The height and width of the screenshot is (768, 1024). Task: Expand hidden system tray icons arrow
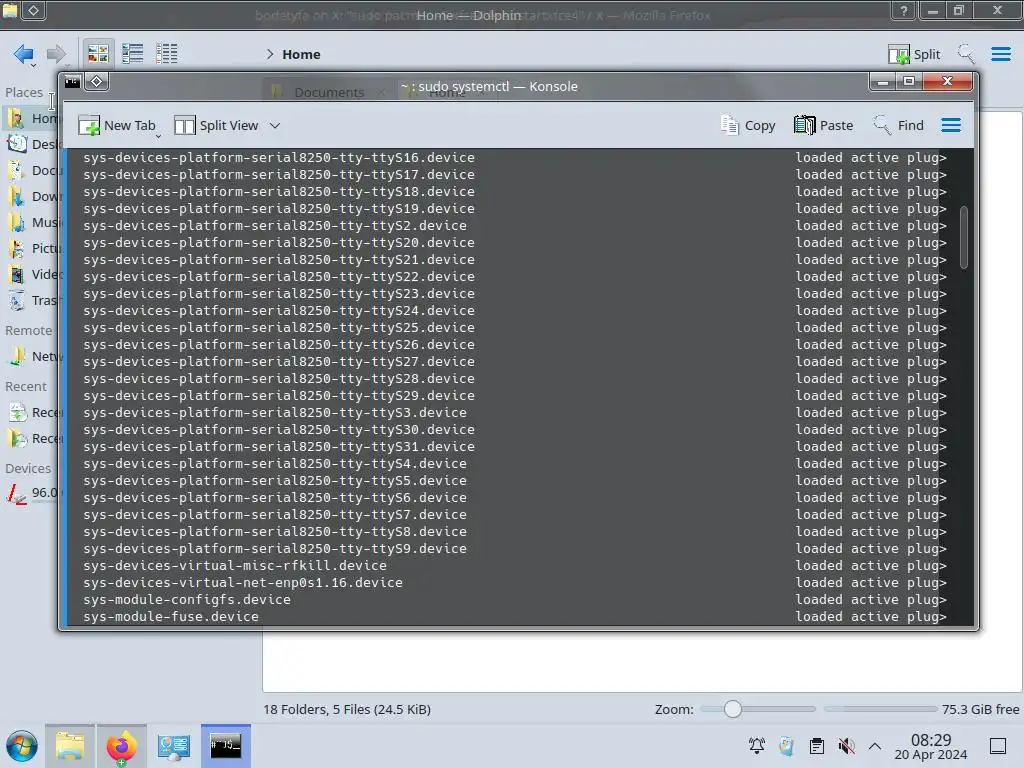pos(875,746)
